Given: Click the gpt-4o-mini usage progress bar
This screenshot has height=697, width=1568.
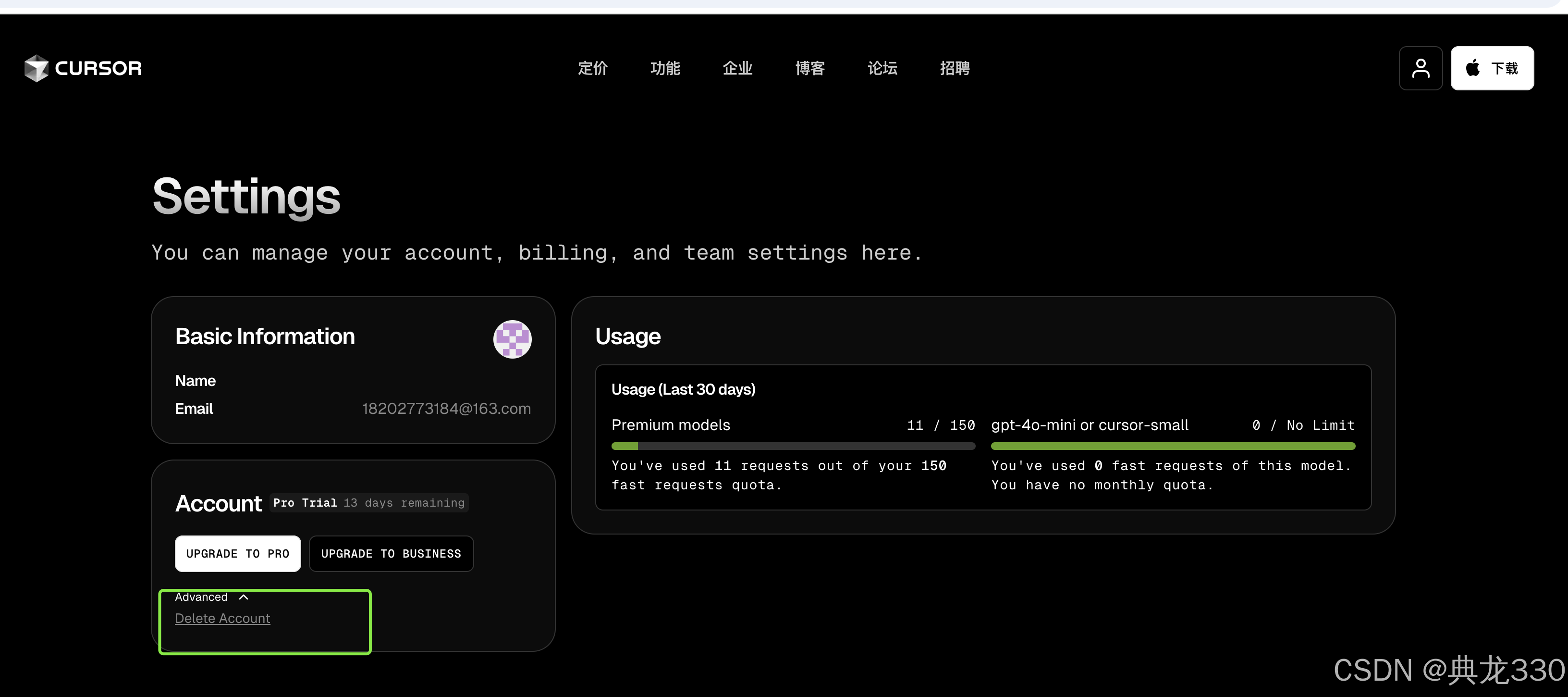Looking at the screenshot, I should pyautogui.click(x=1172, y=446).
